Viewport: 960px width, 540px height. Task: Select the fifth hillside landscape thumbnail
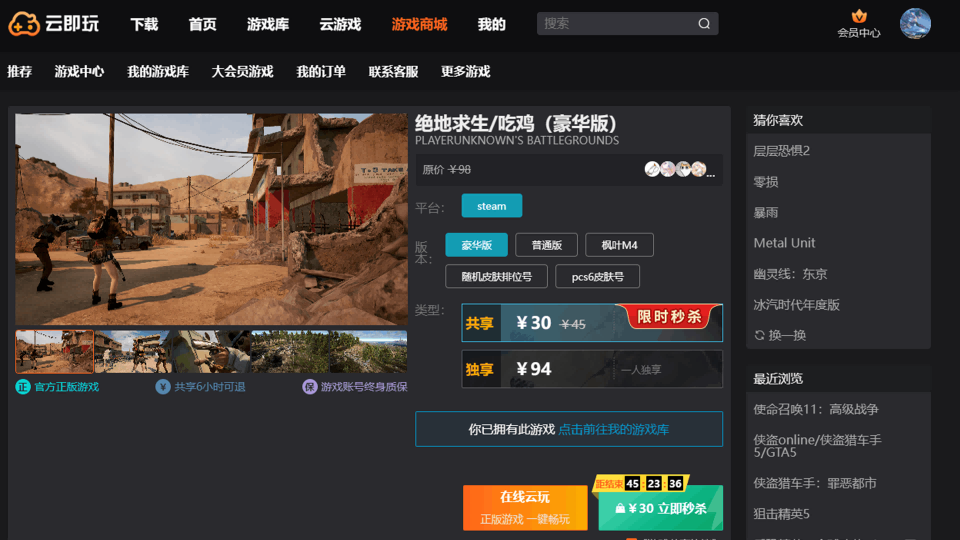click(368, 352)
